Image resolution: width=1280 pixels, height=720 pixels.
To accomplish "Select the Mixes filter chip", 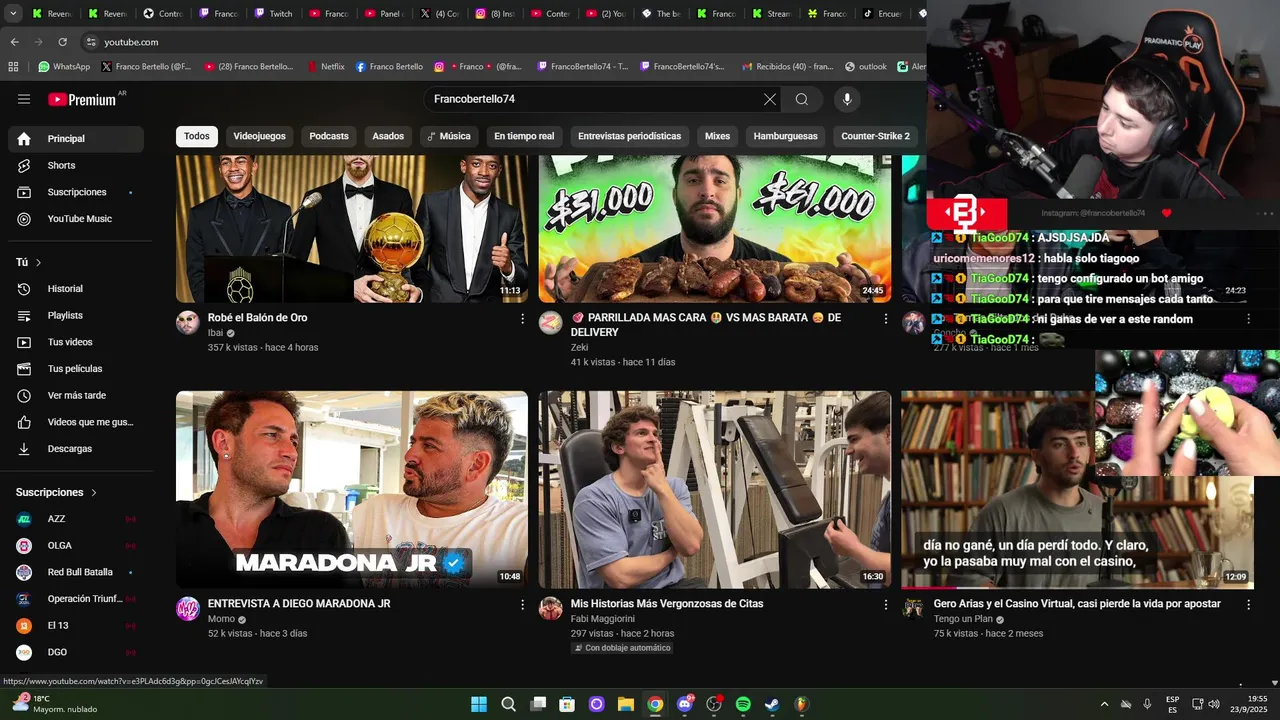I will coord(717,136).
